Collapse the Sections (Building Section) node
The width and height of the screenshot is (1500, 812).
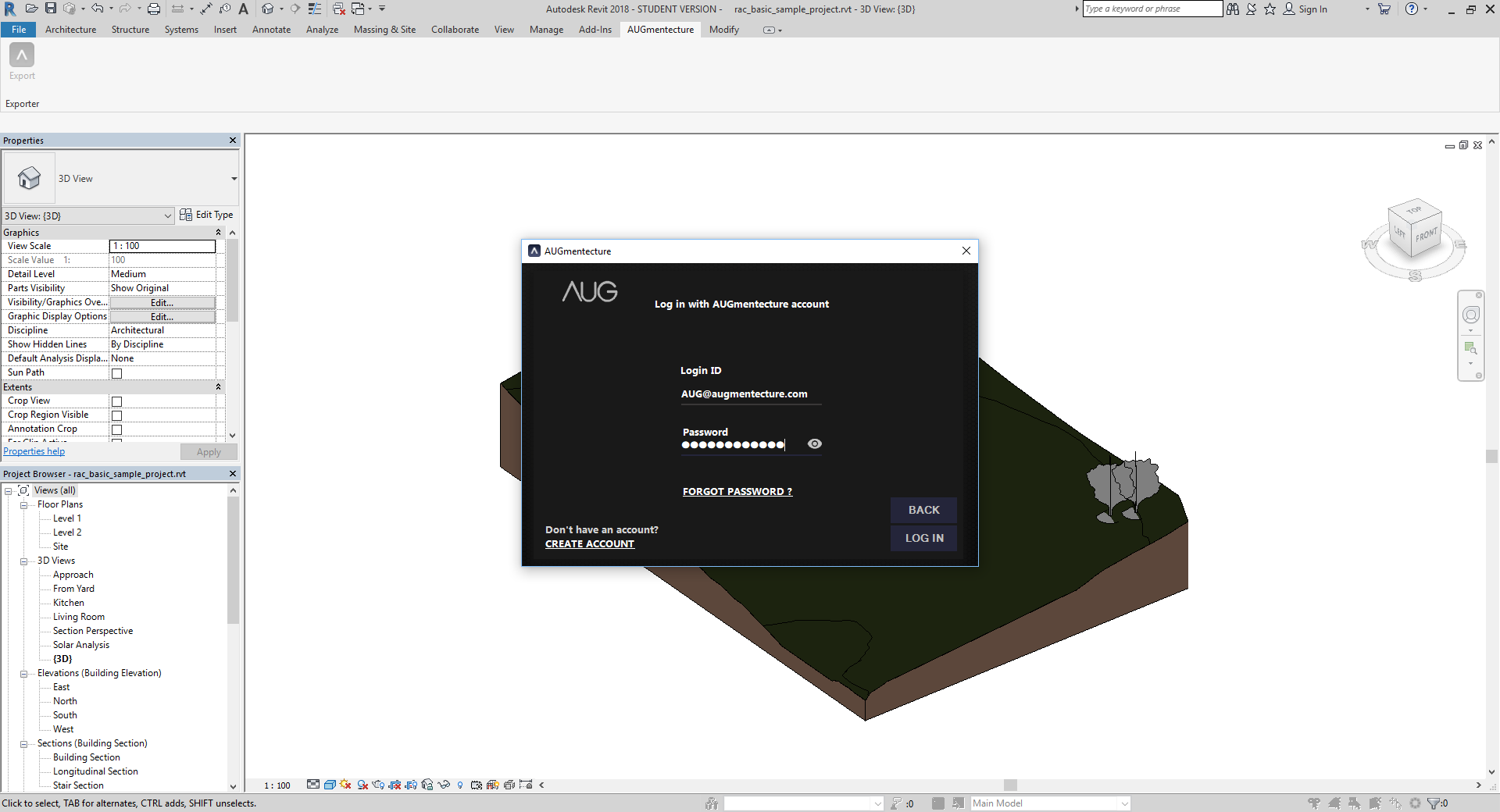pyautogui.click(x=23, y=744)
